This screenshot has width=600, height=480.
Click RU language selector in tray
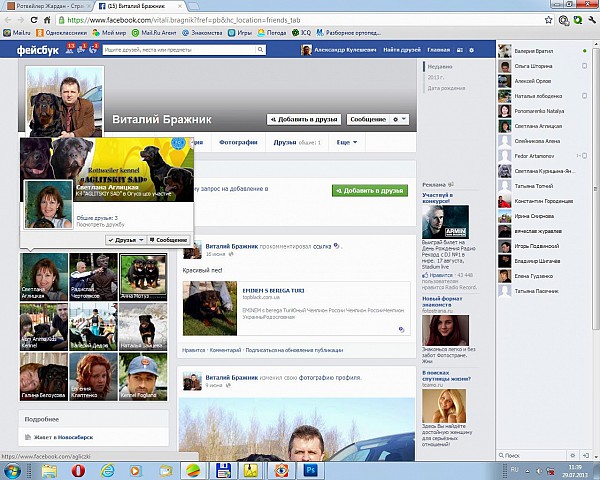514,469
